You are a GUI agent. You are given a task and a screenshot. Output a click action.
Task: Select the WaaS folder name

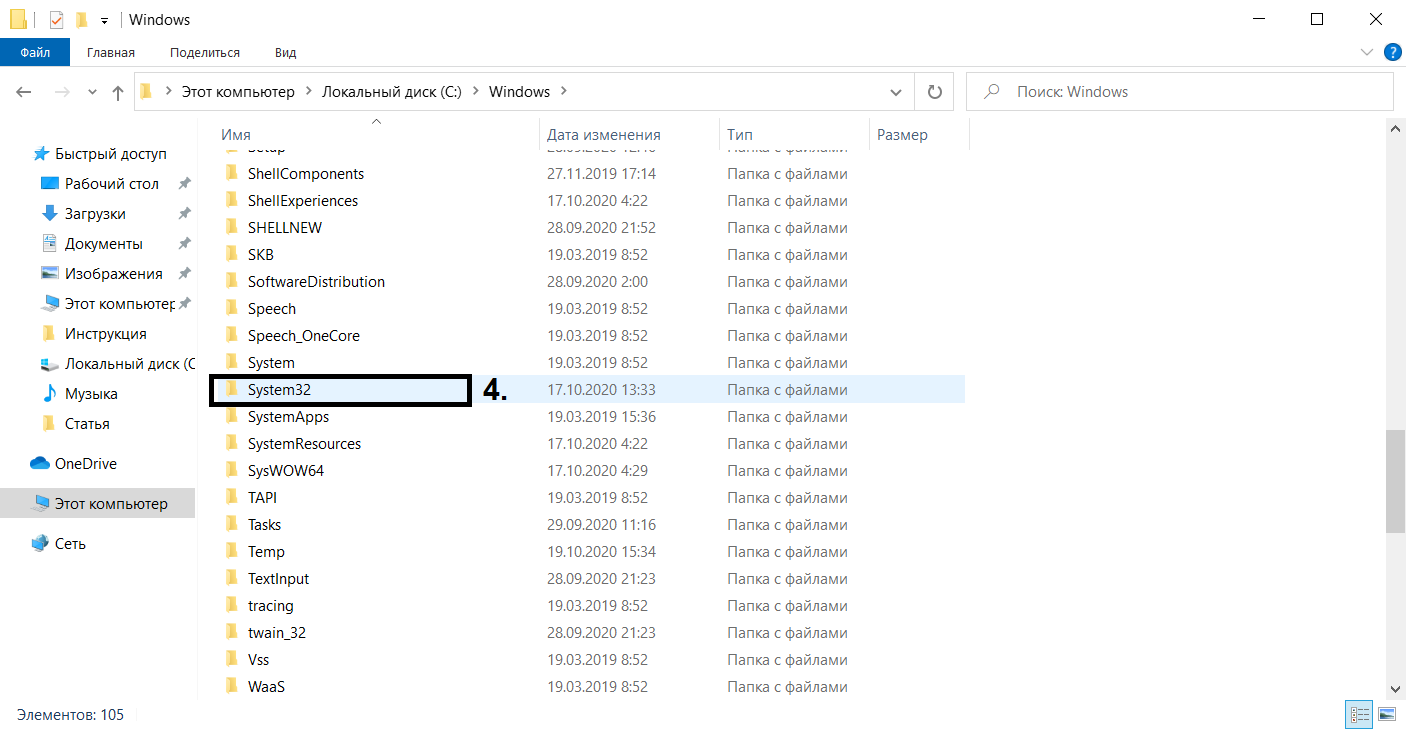tap(267, 687)
